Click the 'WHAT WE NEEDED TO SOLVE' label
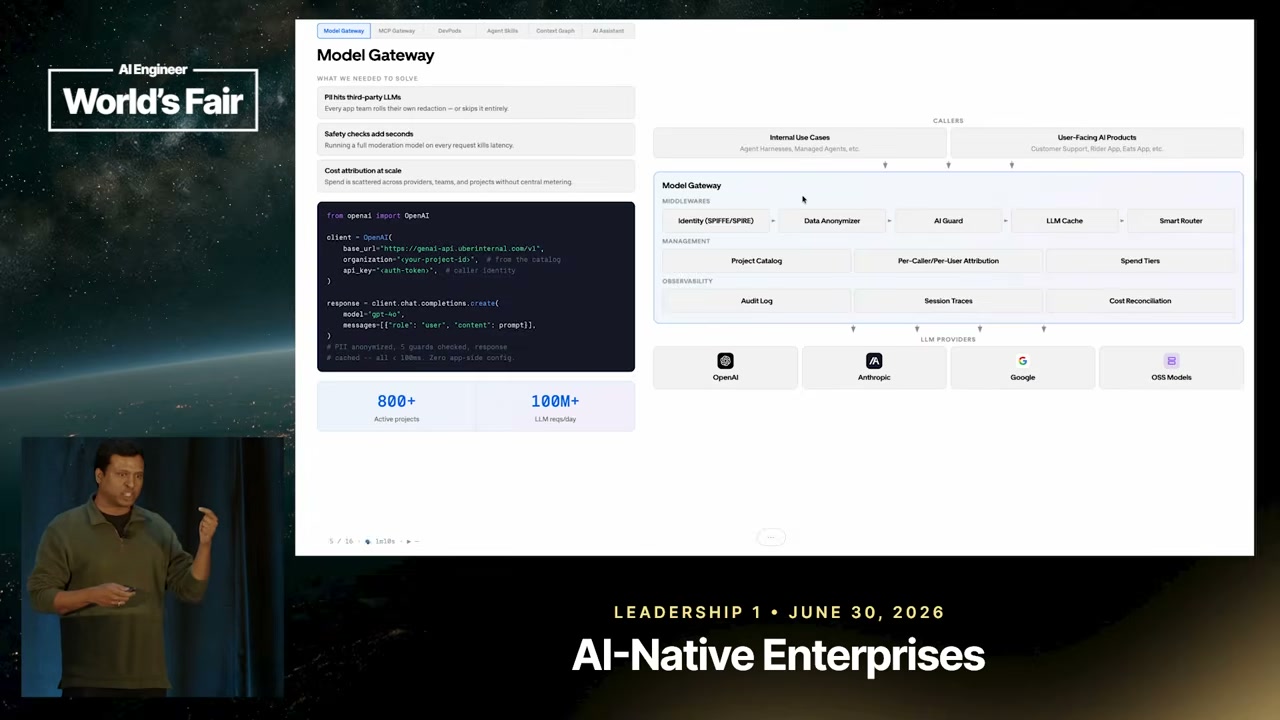 (367, 78)
